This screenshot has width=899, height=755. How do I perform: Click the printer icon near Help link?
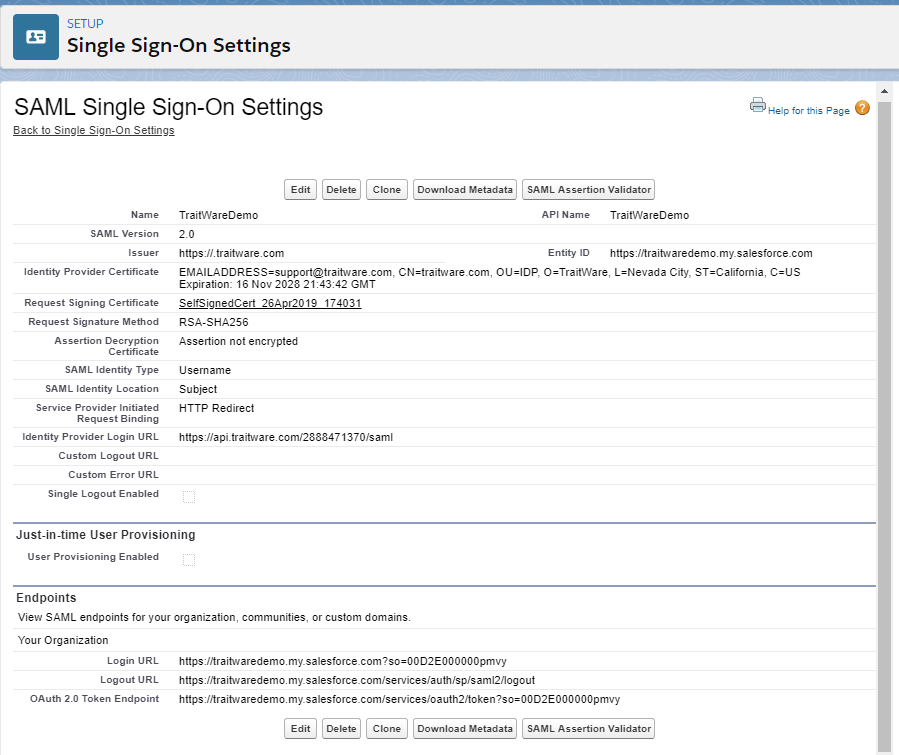pos(757,105)
